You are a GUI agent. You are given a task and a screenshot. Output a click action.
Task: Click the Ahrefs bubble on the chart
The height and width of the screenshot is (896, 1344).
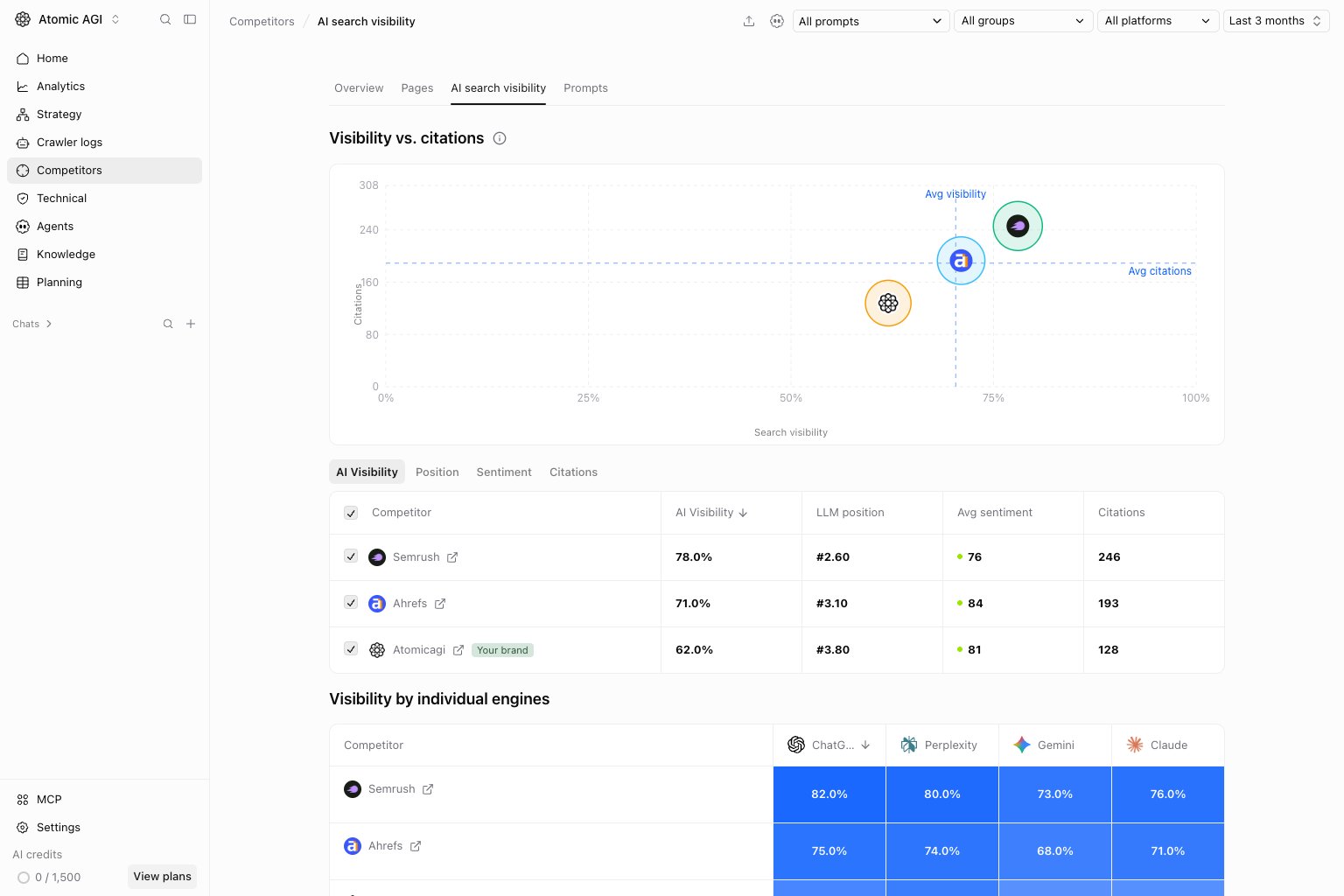961,261
